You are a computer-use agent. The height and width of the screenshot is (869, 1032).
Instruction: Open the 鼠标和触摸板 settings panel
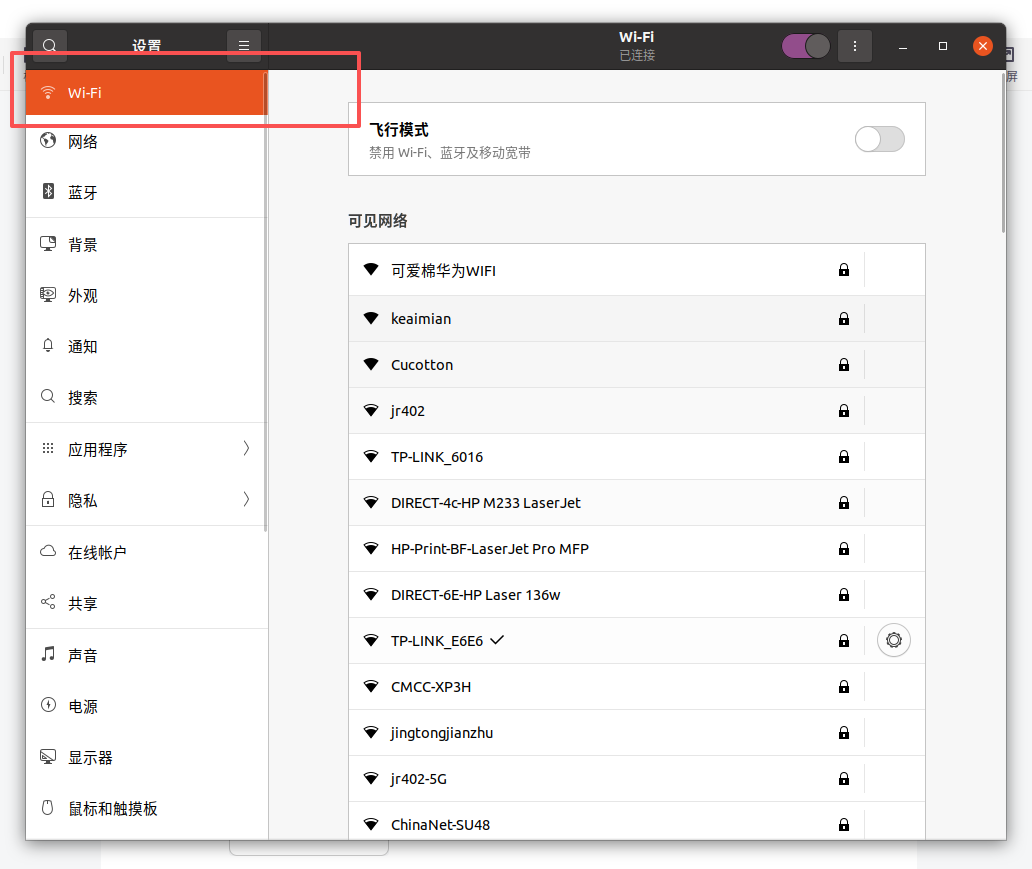coord(146,808)
